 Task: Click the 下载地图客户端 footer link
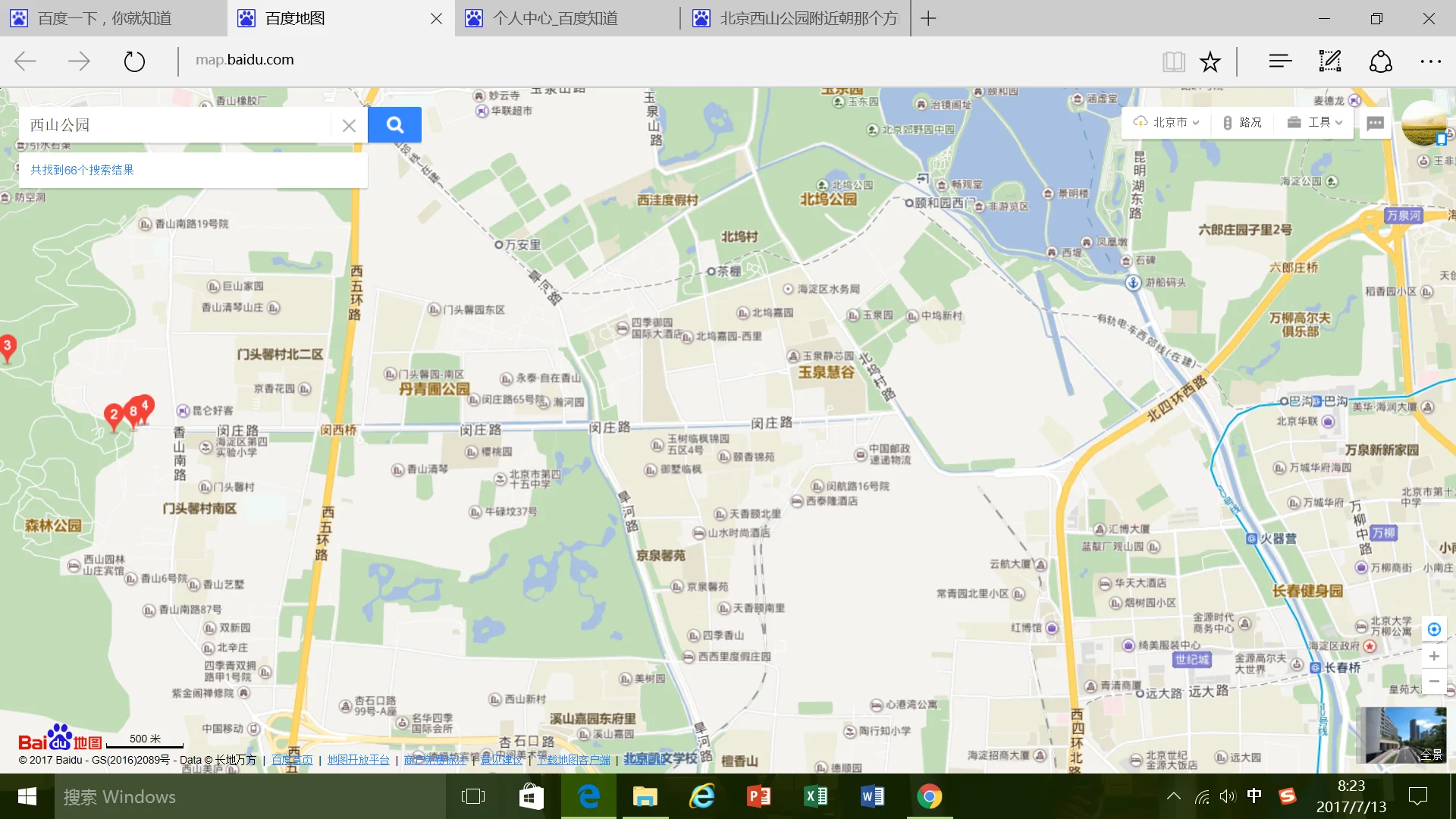click(x=573, y=759)
